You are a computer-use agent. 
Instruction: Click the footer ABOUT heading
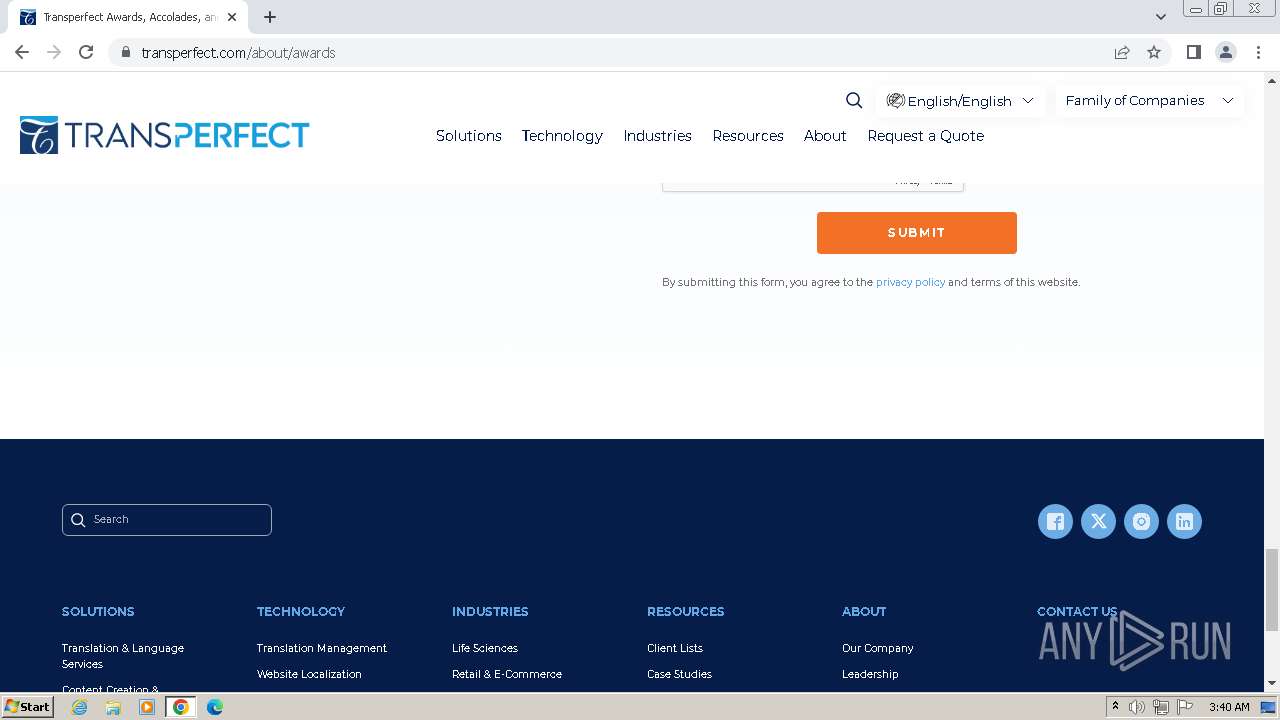[x=864, y=611]
